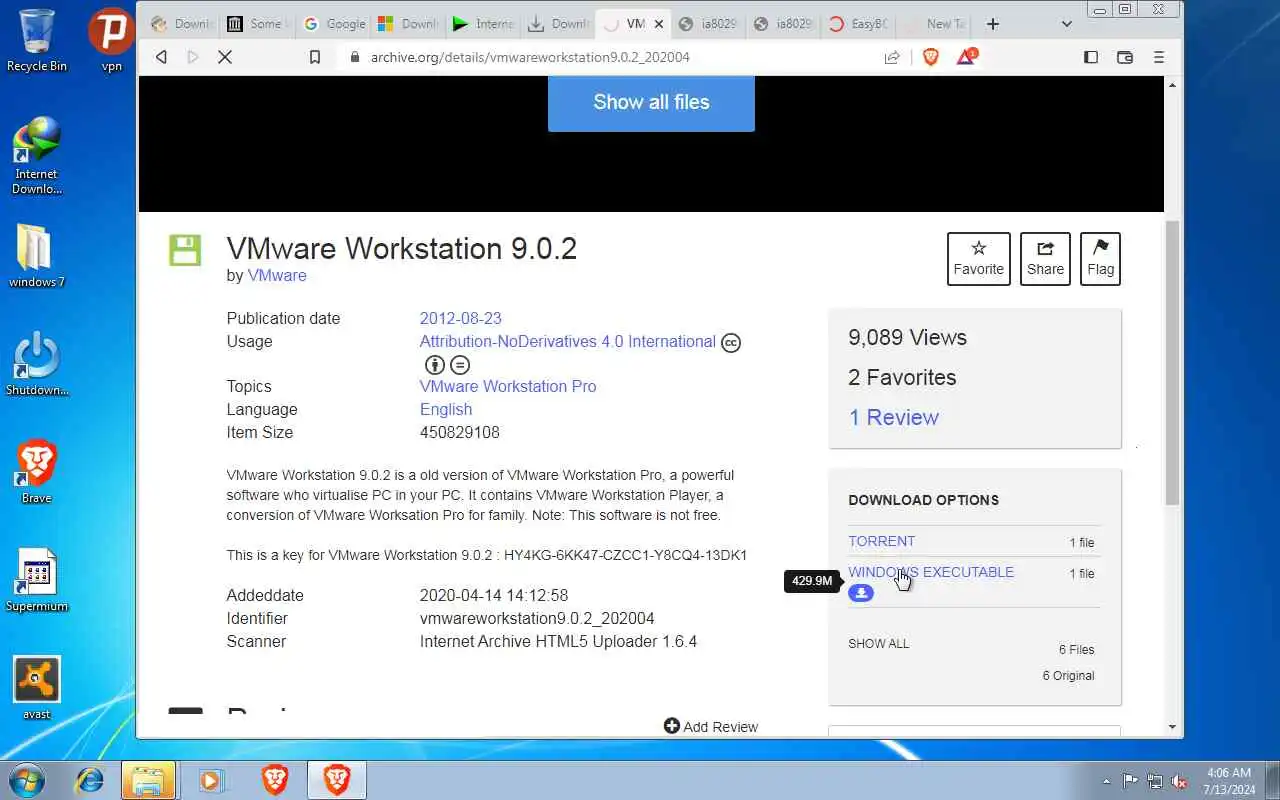This screenshot has width=1280, height=800.
Task: Open the avast desktop icon
Action: click(36, 687)
